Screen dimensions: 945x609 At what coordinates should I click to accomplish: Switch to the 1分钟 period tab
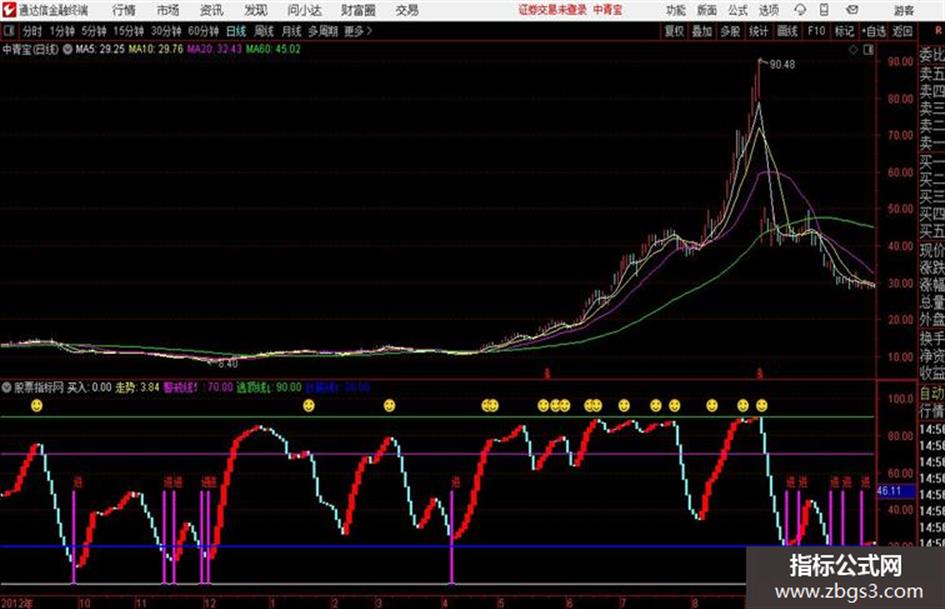(61, 31)
